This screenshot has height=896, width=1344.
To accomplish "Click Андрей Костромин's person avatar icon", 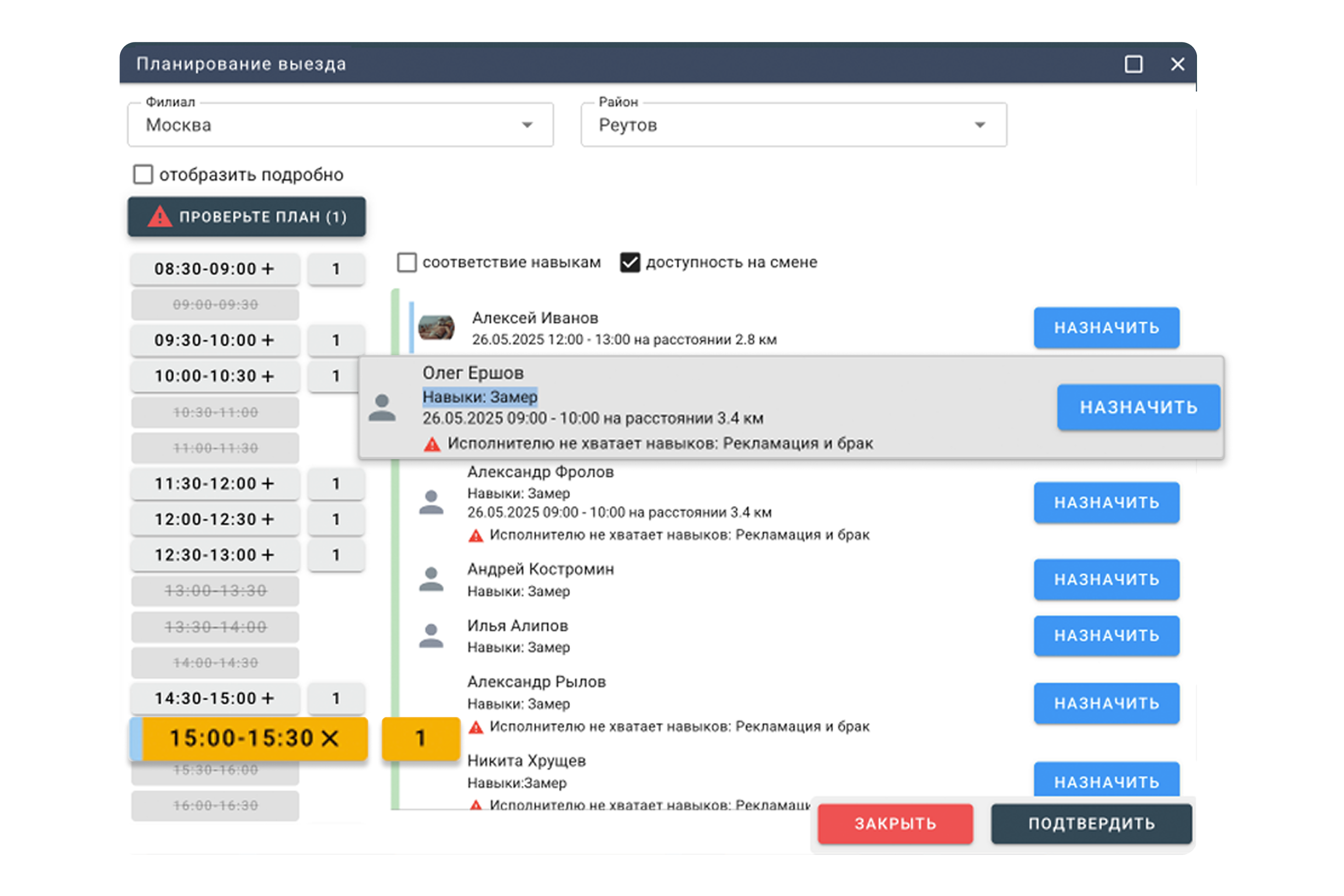I will [431, 579].
